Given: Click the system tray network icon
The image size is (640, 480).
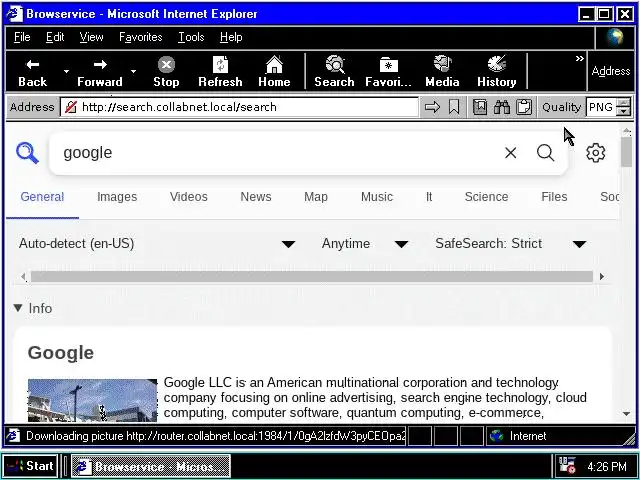Looking at the screenshot, I should [x=567, y=466].
